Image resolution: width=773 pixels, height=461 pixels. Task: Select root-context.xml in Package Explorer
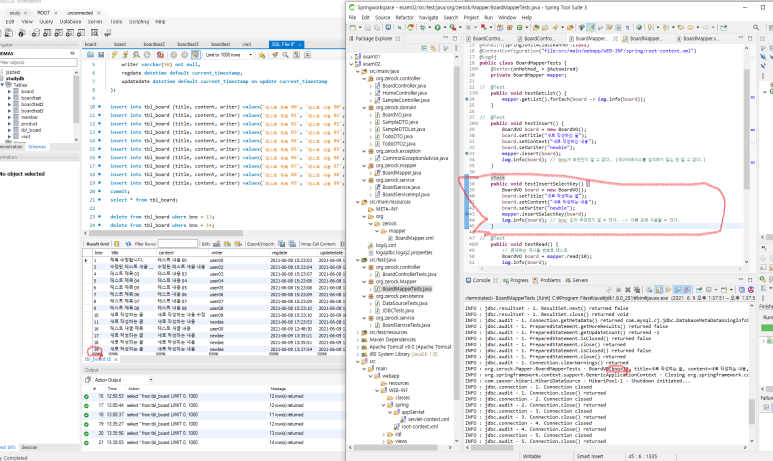420,426
